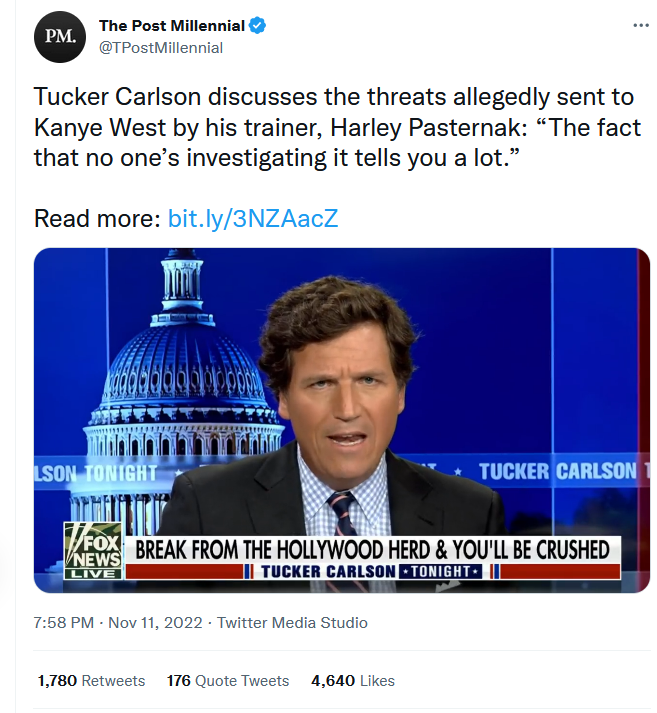View the 176 Quote Tweets
657x713 pixels.
(x=228, y=681)
